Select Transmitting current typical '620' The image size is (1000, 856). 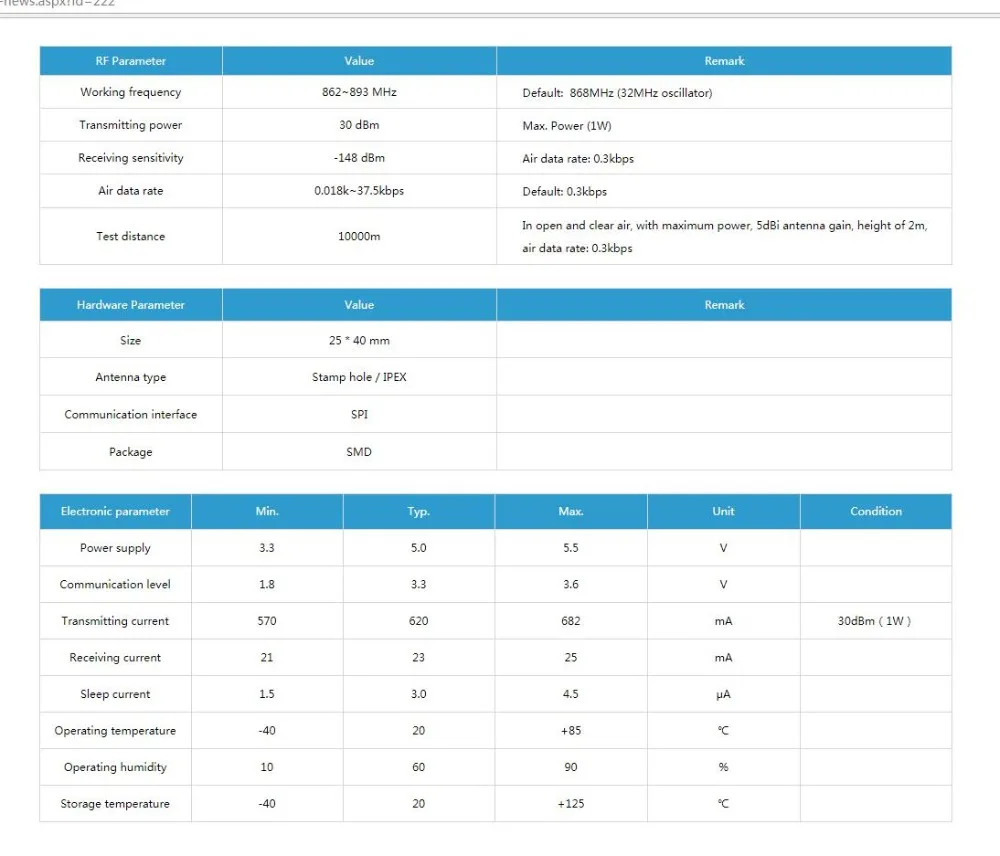[x=418, y=621]
